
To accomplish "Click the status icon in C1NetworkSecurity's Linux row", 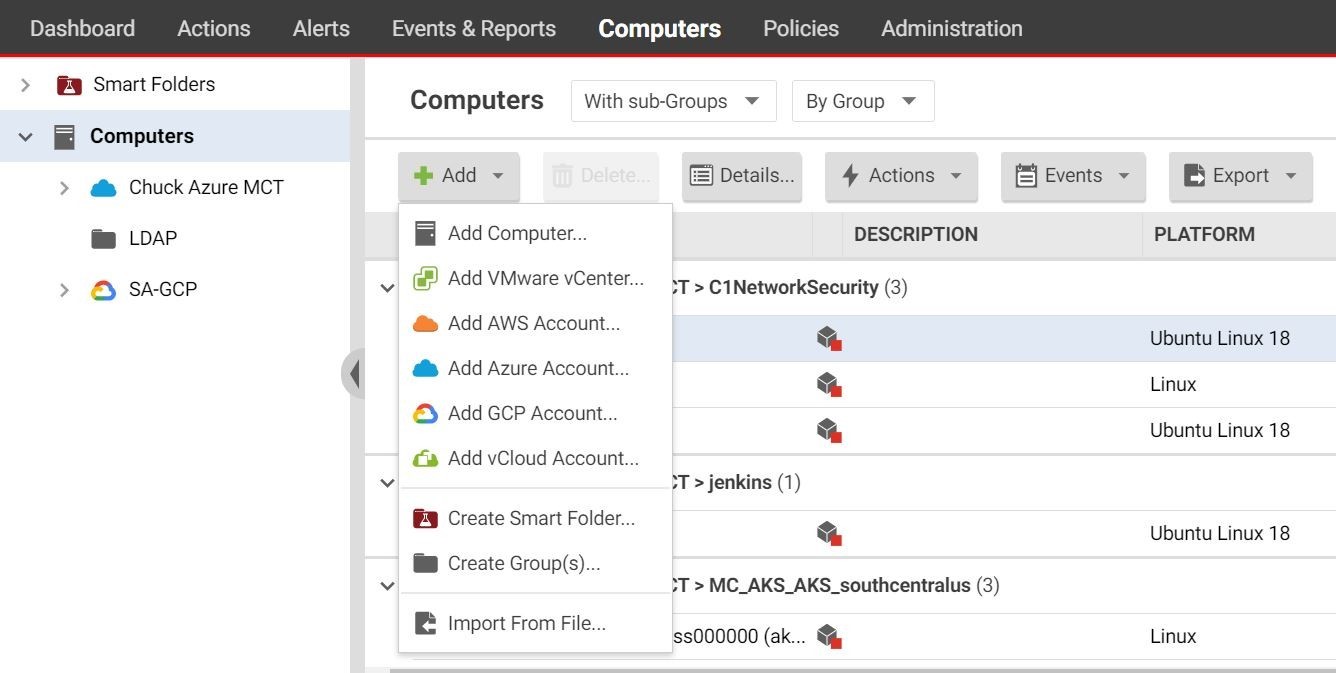I will 828,385.
